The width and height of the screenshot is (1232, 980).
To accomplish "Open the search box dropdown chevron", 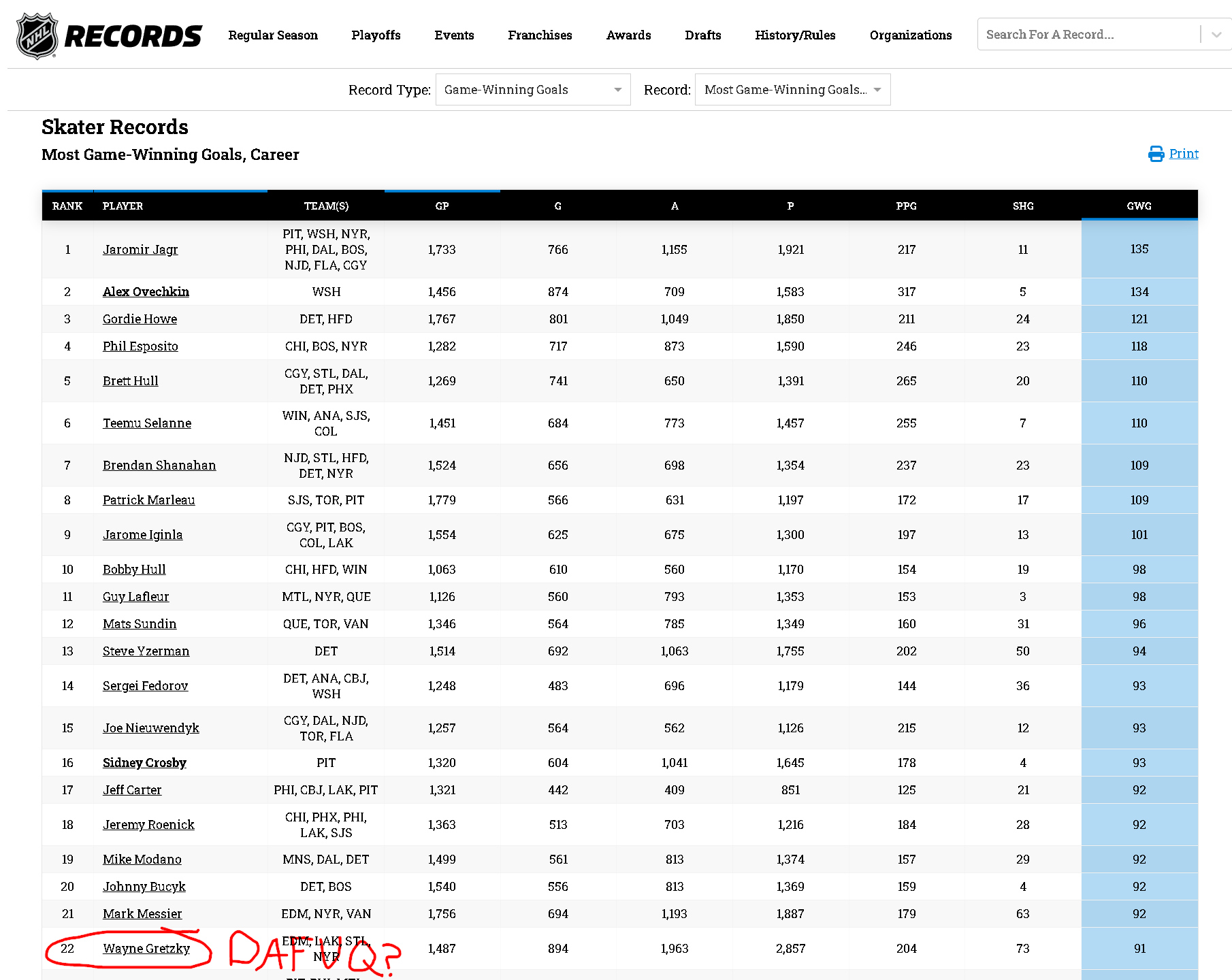I will [x=1216, y=35].
